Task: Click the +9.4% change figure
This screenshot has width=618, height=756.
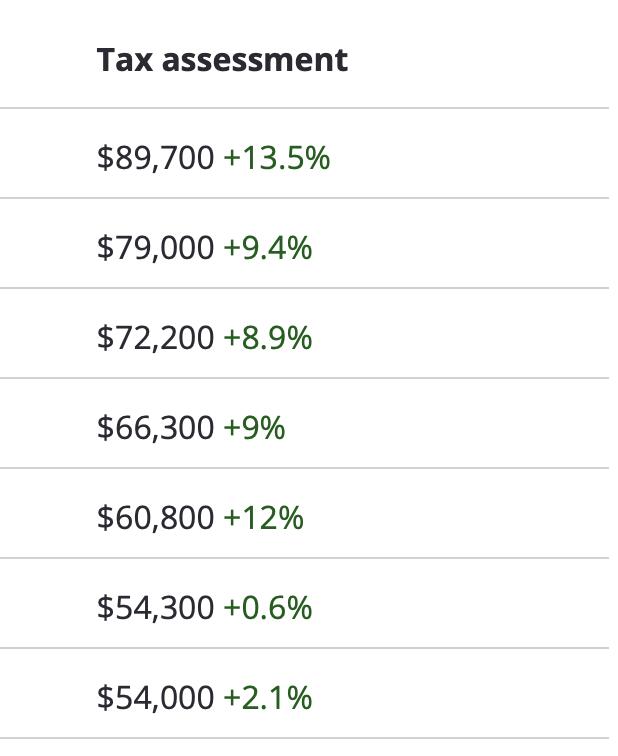Action: pyautogui.click(x=268, y=248)
